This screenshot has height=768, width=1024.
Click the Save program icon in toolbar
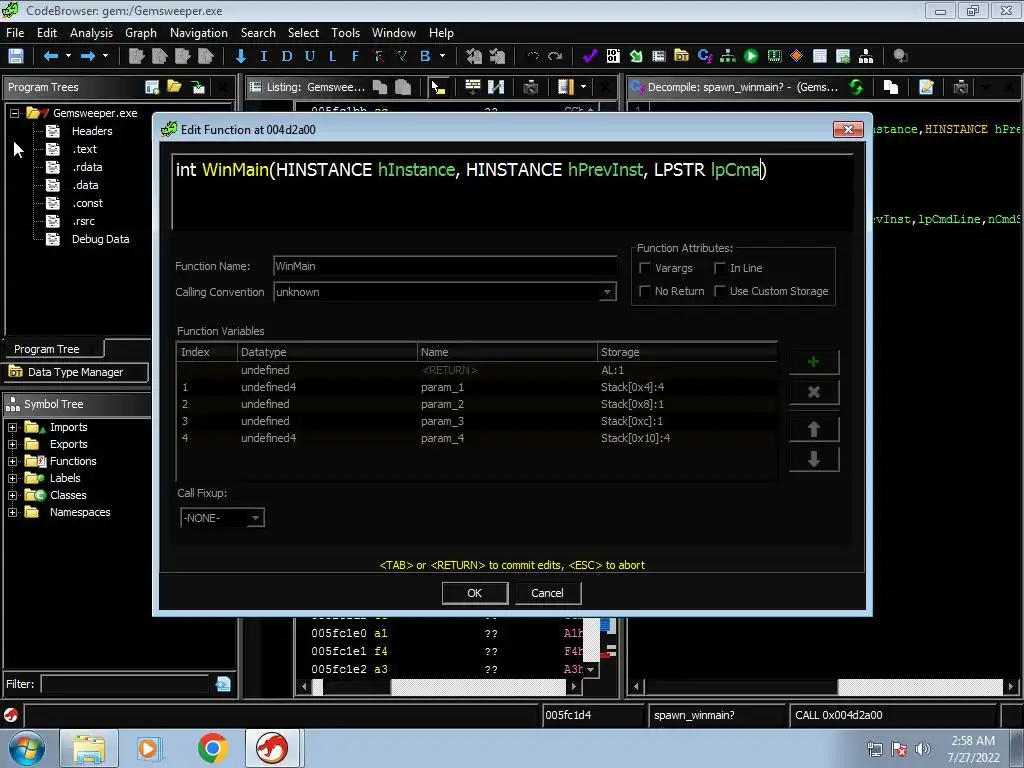coord(16,56)
